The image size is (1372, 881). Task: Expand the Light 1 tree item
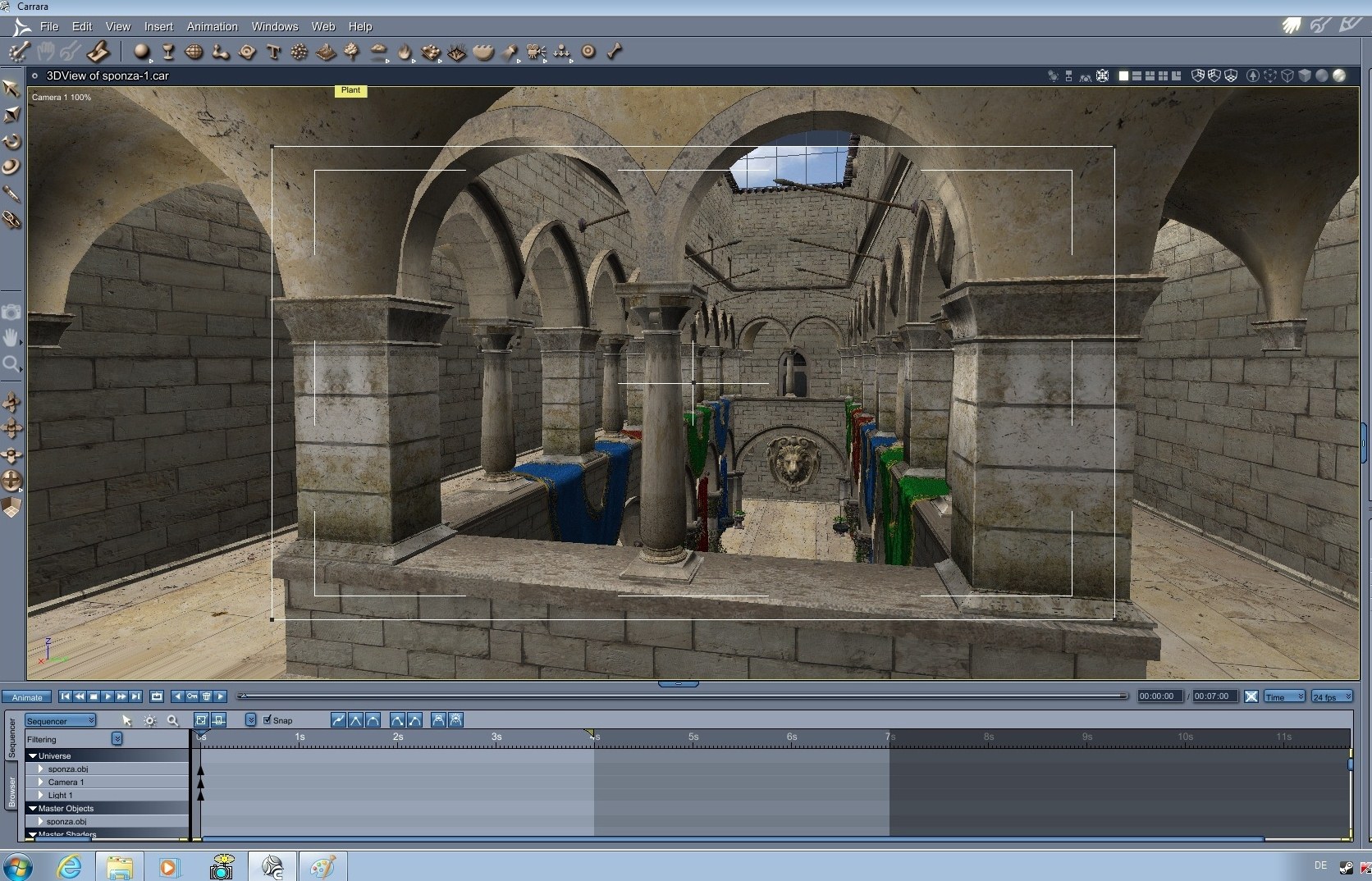click(x=40, y=795)
